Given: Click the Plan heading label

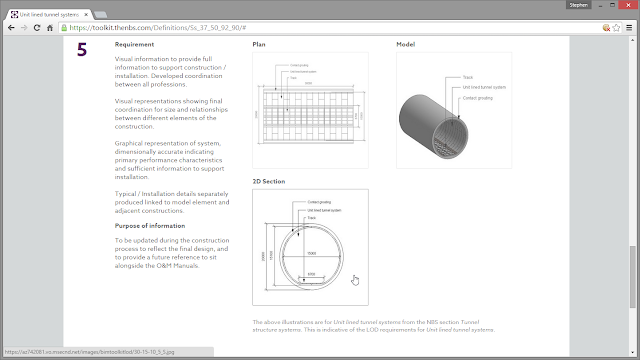Looking at the screenshot, I should click(259, 44).
